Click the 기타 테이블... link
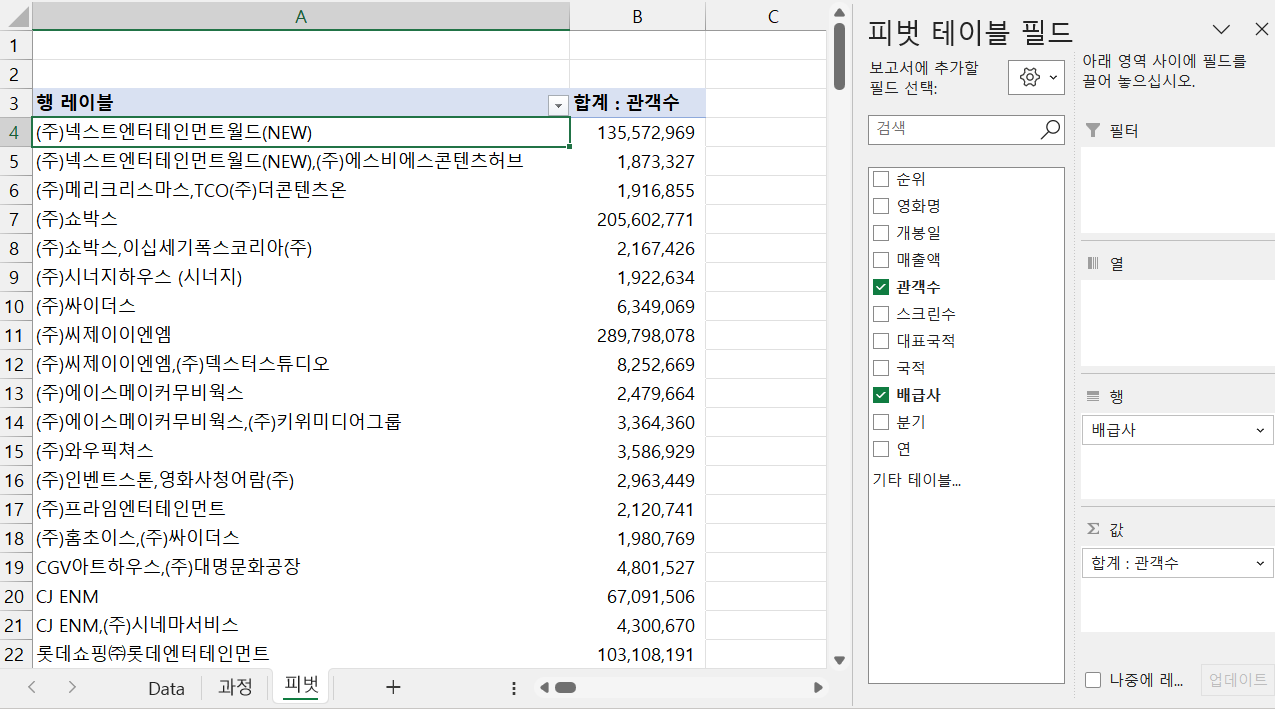This screenshot has height=709, width=1275. coord(917,481)
